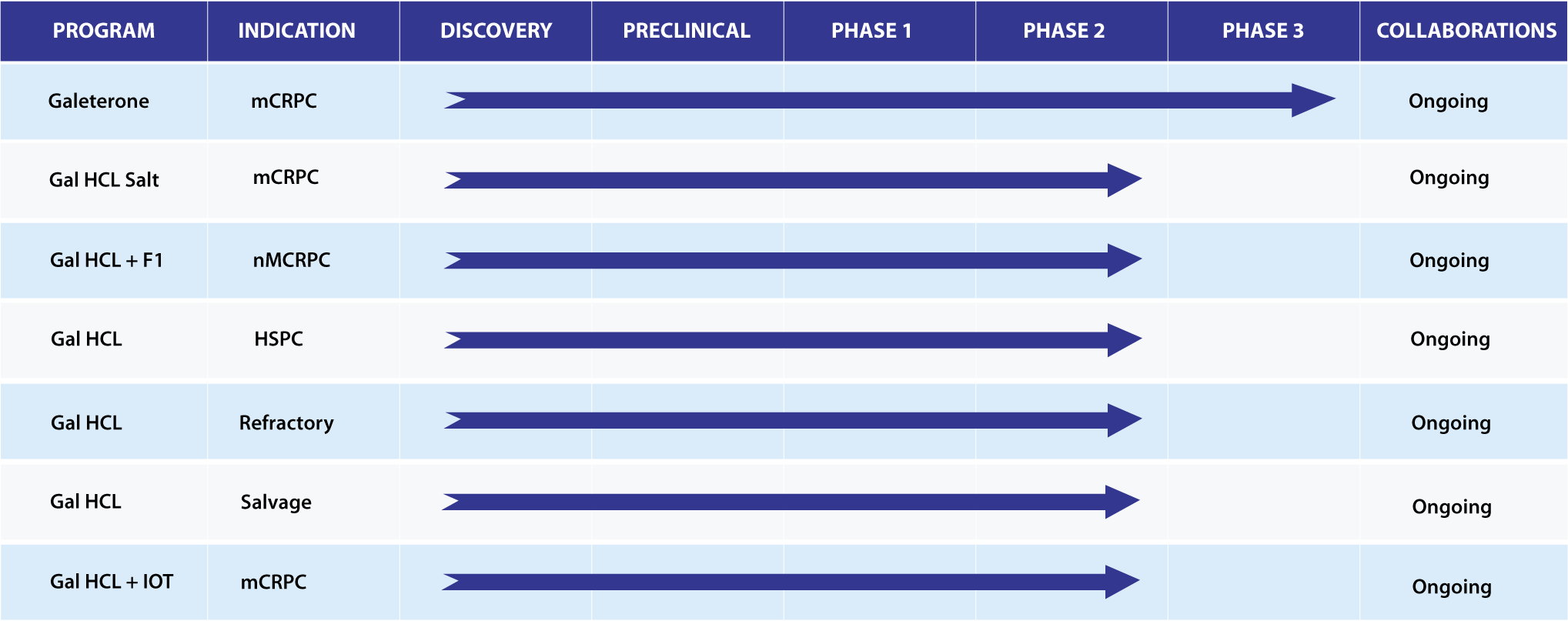Select the Gal HCL Salt program
The height and width of the screenshot is (621, 1568).
(104, 180)
